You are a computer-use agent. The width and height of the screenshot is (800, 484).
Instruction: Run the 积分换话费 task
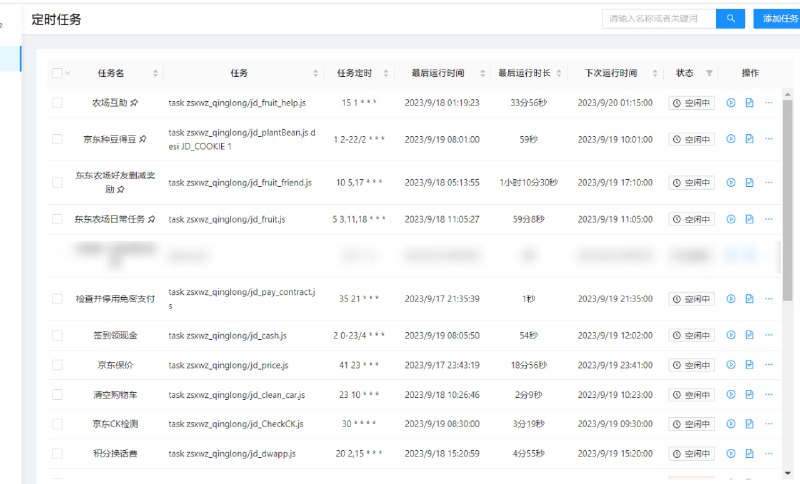[x=731, y=454]
